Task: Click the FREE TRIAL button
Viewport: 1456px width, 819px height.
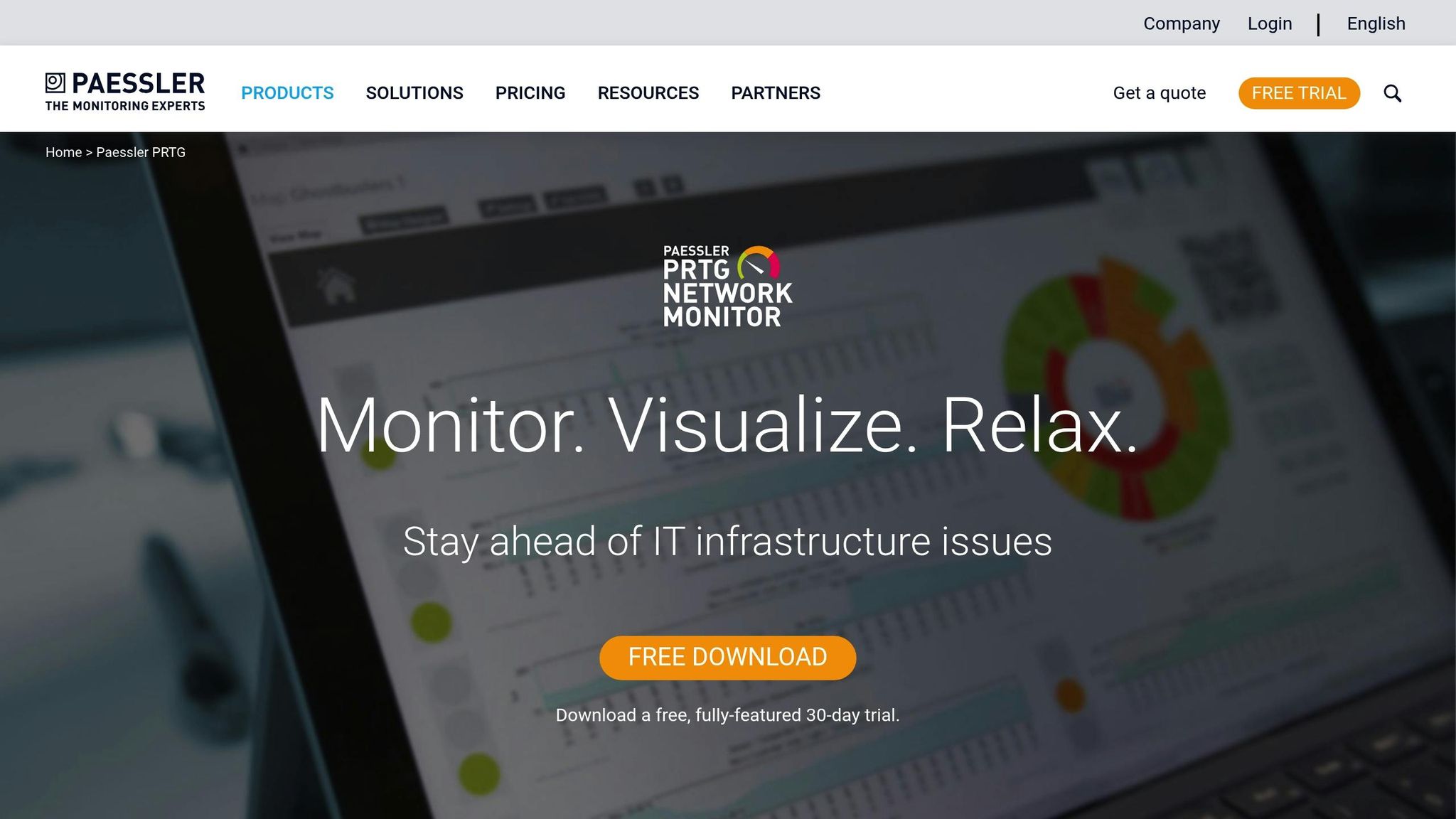Action: tap(1299, 92)
